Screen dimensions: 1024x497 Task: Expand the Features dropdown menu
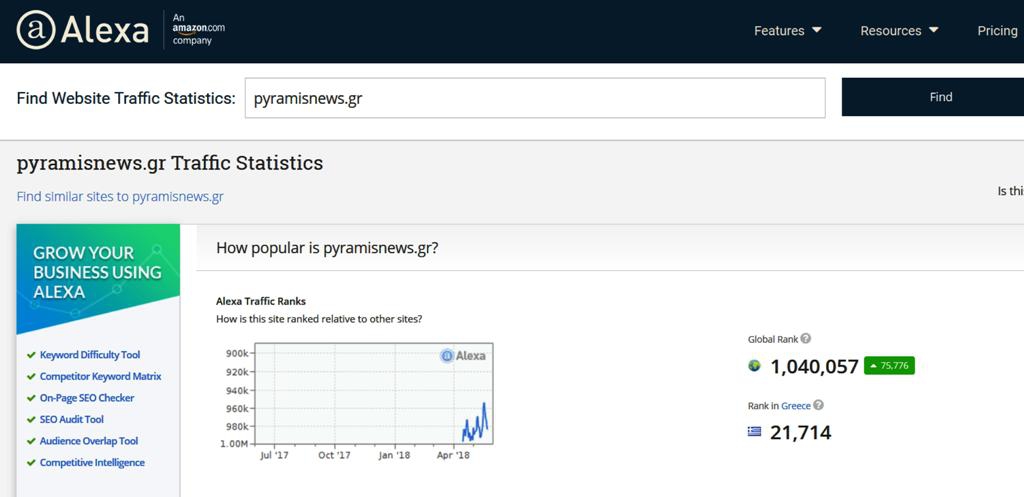(787, 31)
